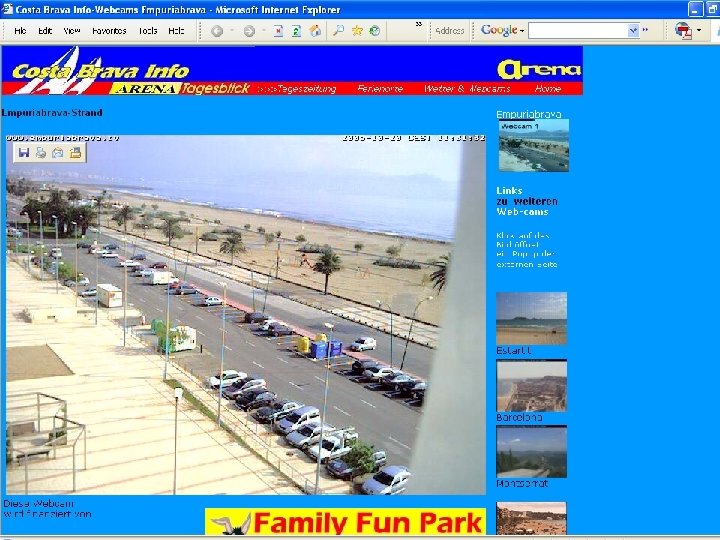
Task: Click the Family Fun Park banner
Action: [345, 522]
